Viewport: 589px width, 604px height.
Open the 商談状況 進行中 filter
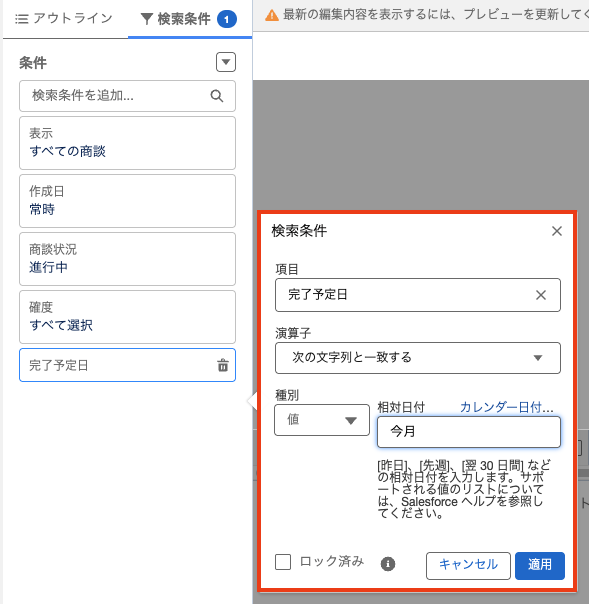[x=127, y=259]
